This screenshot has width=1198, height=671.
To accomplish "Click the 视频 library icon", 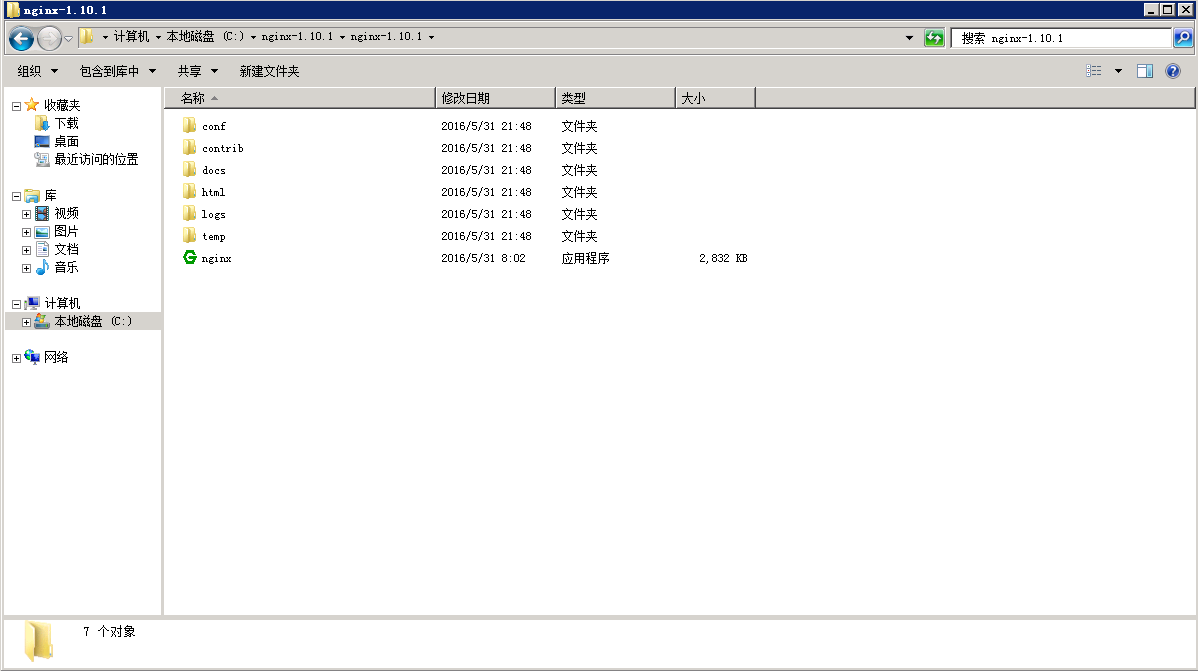I will (x=42, y=213).
